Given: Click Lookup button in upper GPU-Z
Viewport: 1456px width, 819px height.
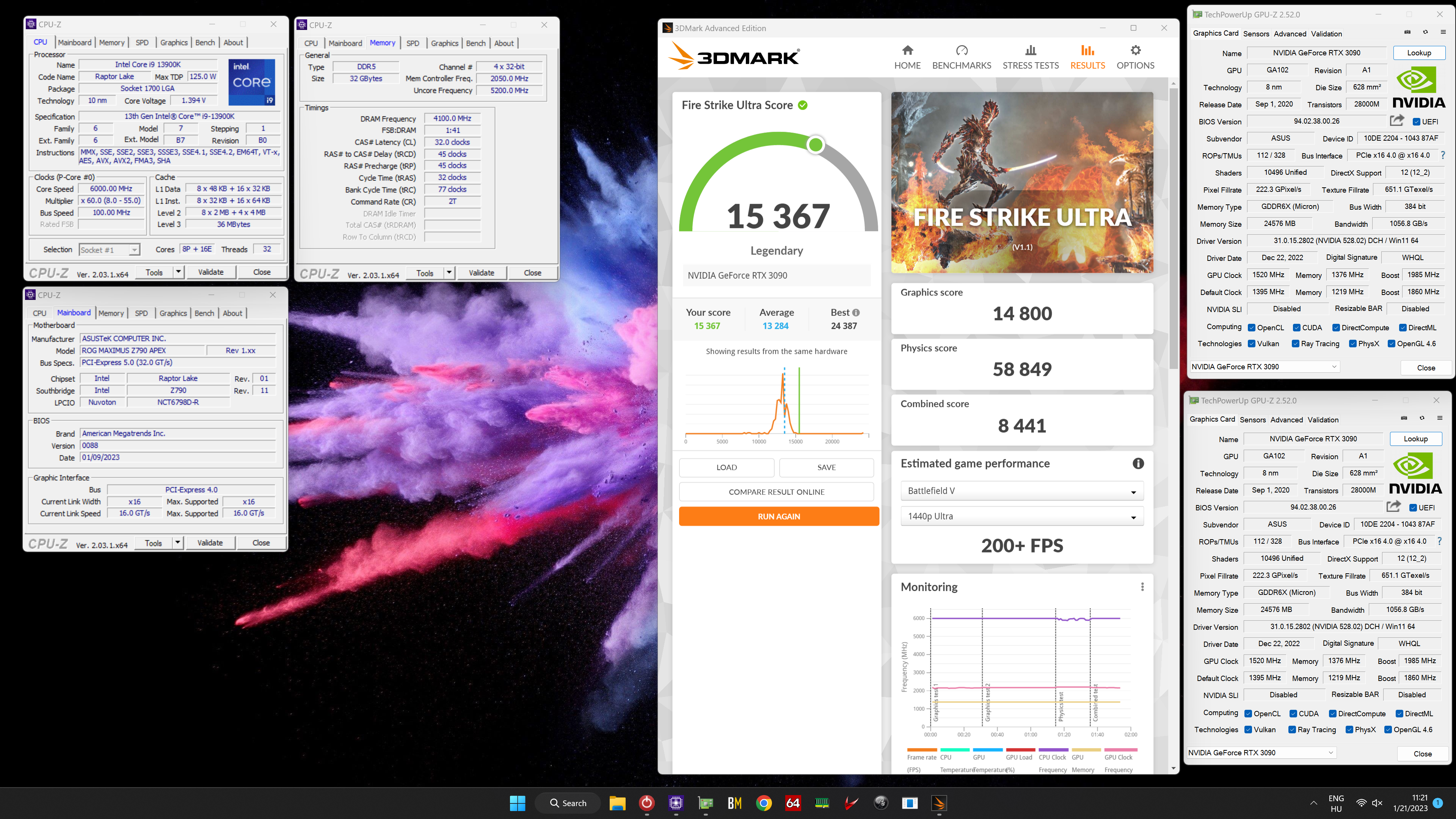Looking at the screenshot, I should coord(1419,53).
